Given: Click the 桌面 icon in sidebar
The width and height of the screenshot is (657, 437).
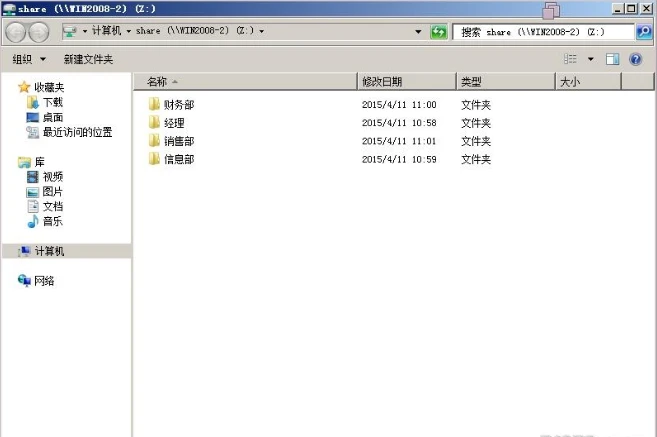Looking at the screenshot, I should coord(32,117).
